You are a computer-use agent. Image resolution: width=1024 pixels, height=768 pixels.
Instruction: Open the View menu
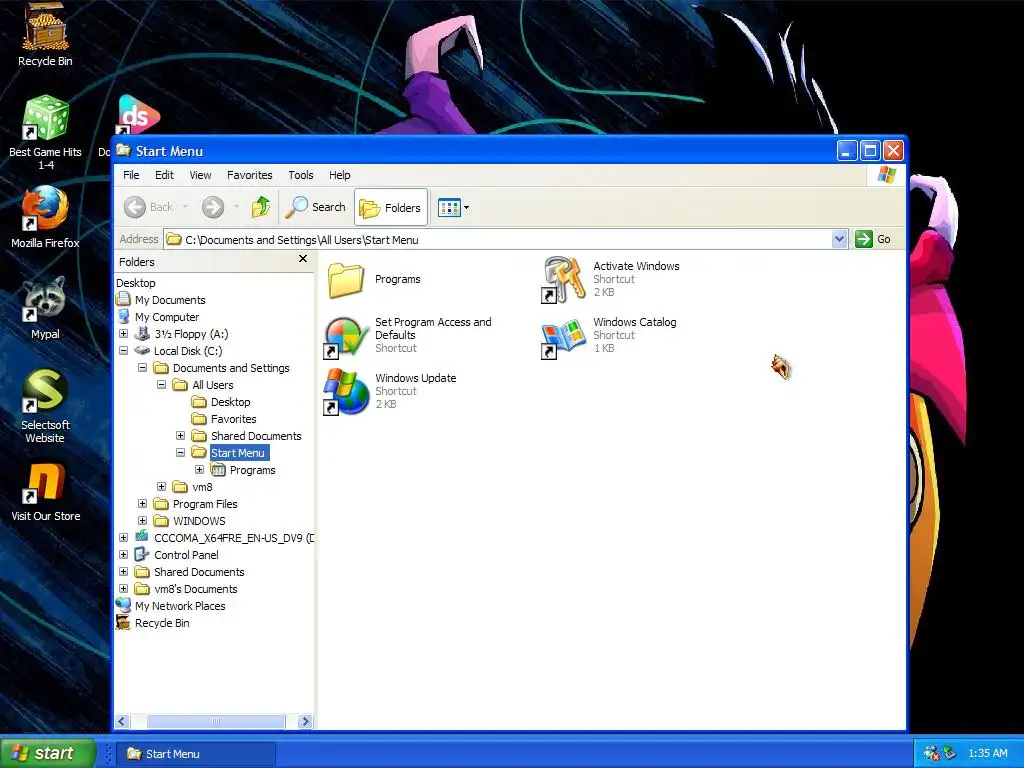(x=200, y=175)
